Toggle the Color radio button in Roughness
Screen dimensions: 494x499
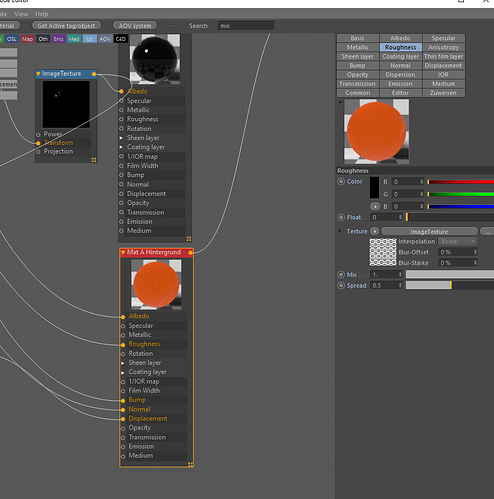point(341,181)
